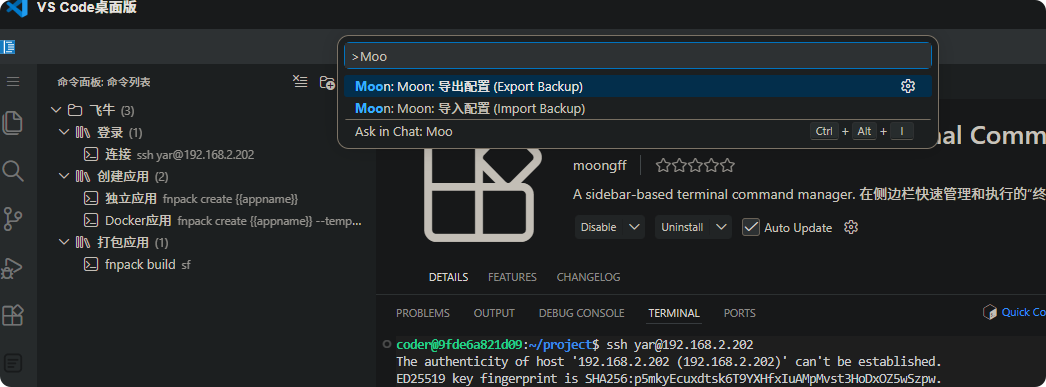The width and height of the screenshot is (1046, 387).
Task: Choose Ask in Chat: Moo option
Action: pos(638,131)
